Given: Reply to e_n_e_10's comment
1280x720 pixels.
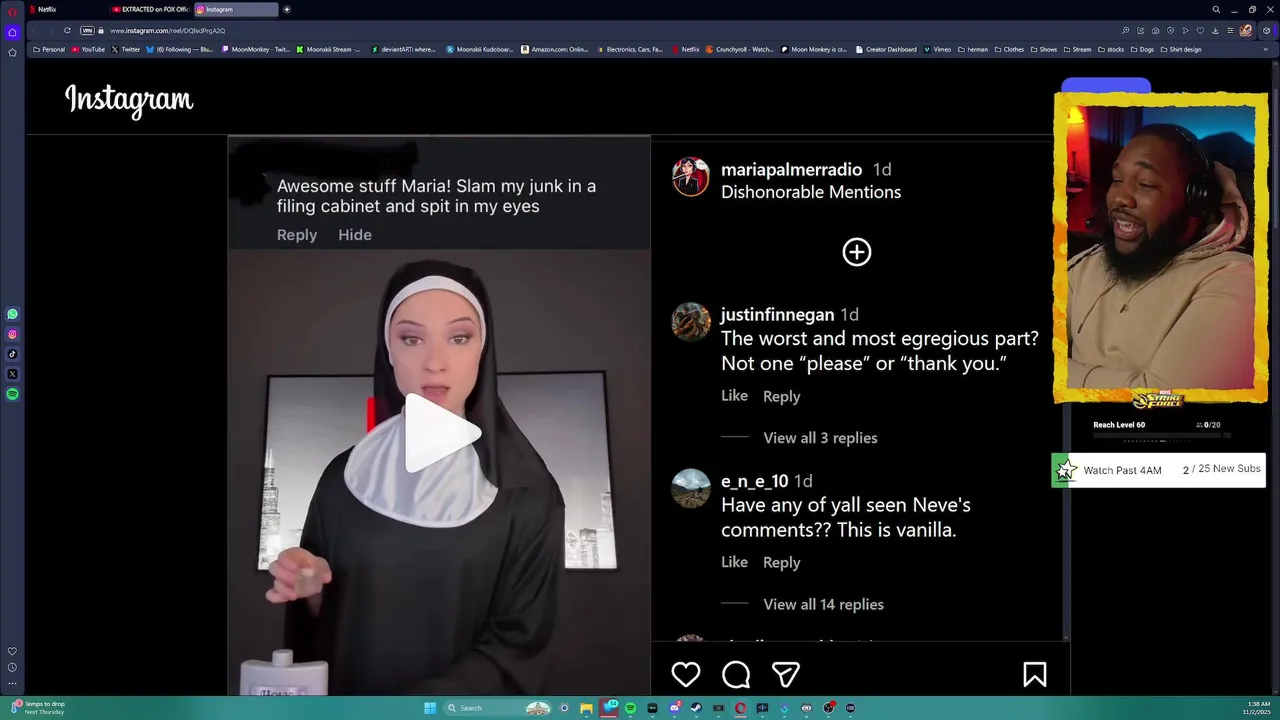Looking at the screenshot, I should click(x=781, y=562).
